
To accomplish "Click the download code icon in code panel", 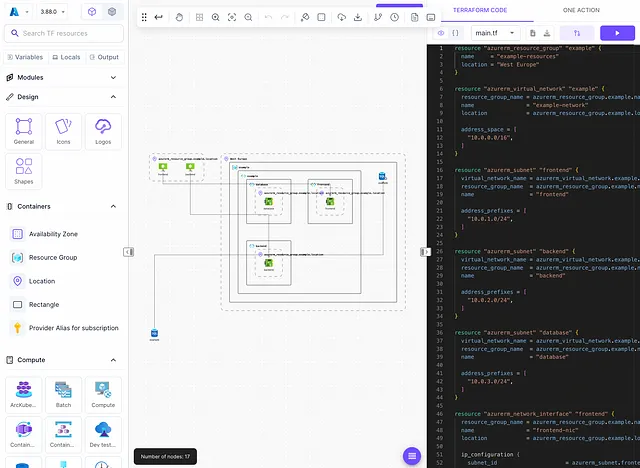I will (x=547, y=33).
